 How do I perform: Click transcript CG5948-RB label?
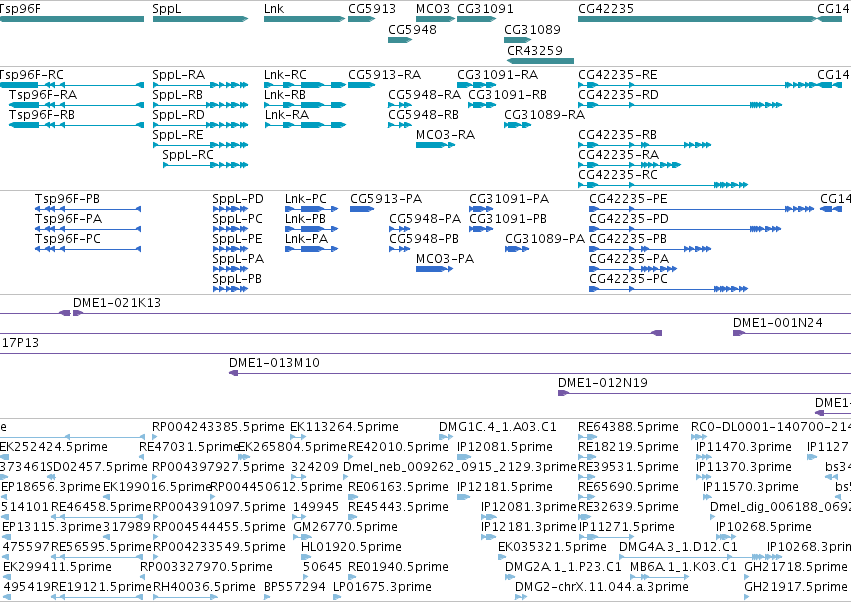pyautogui.click(x=424, y=115)
